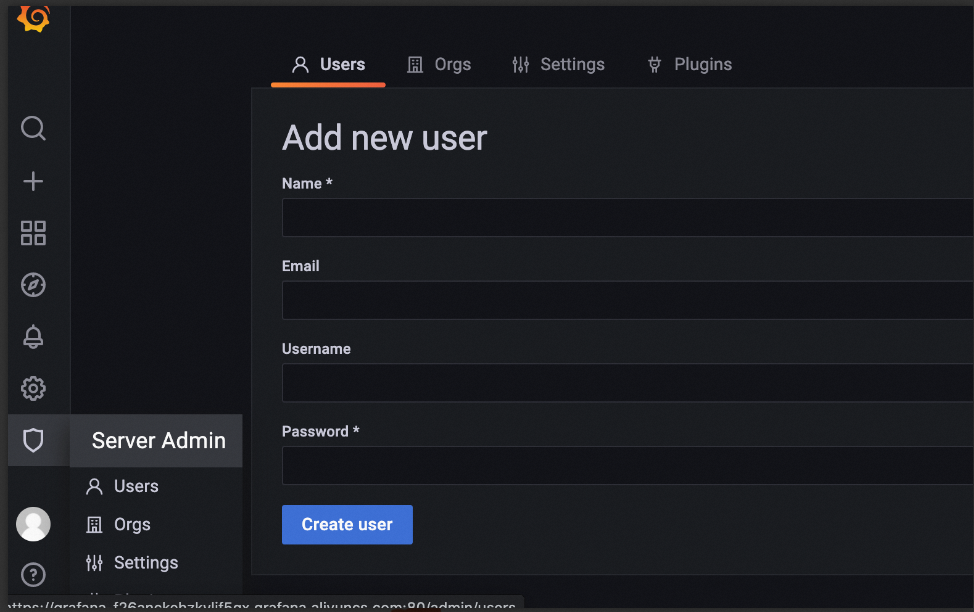Open the Plugins tab
Viewport: 974px width, 612px height.
click(x=690, y=64)
